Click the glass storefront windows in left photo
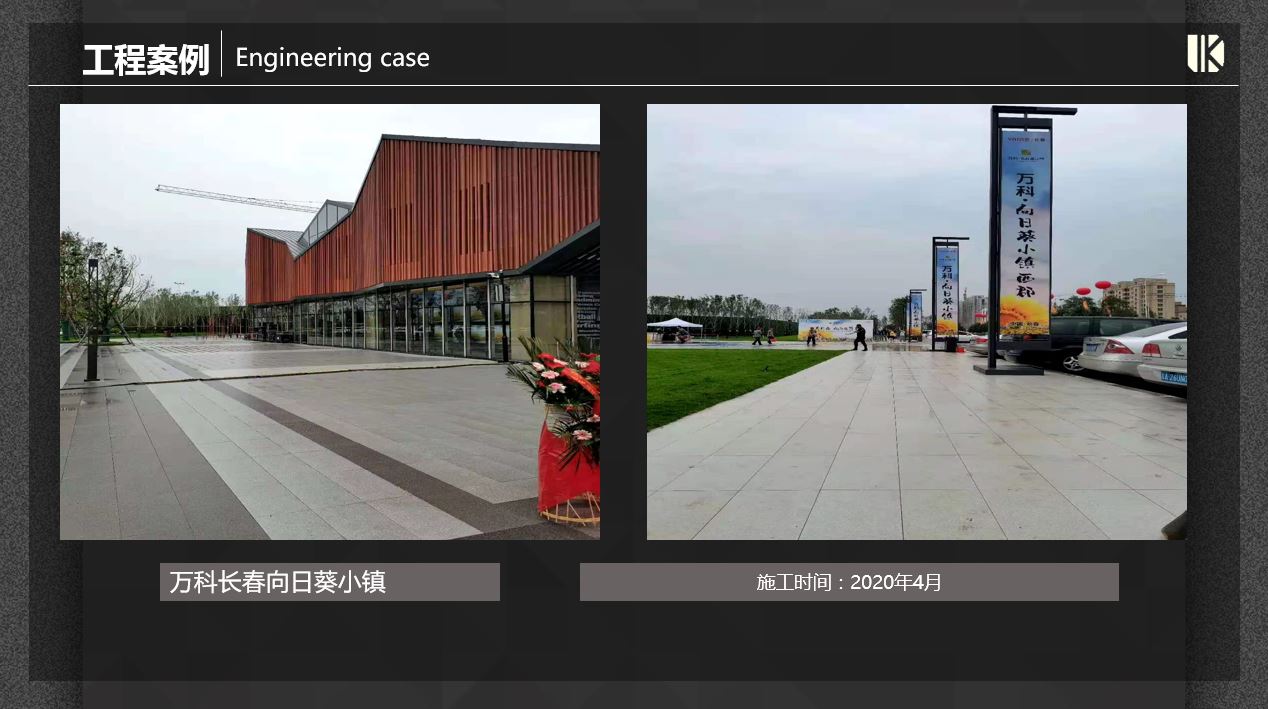Image resolution: width=1268 pixels, height=709 pixels. (400, 322)
